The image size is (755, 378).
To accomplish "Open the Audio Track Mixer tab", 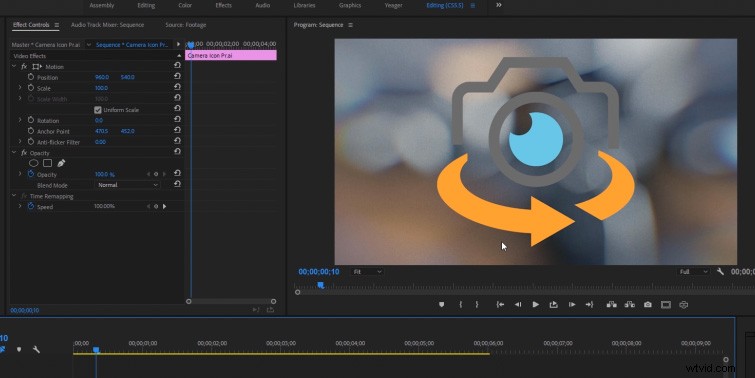I will [107, 25].
